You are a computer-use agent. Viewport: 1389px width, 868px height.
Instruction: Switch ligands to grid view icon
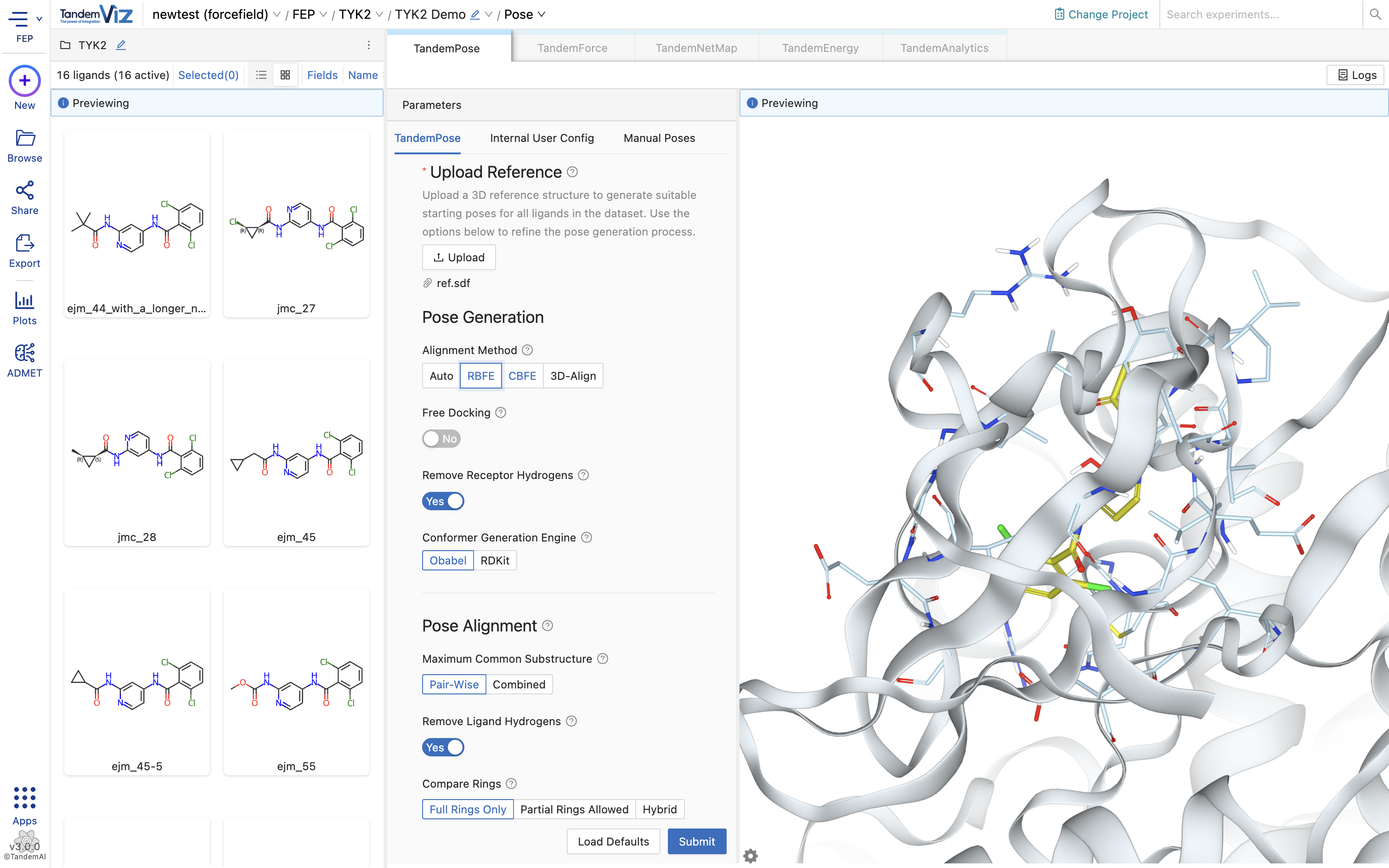coord(285,75)
